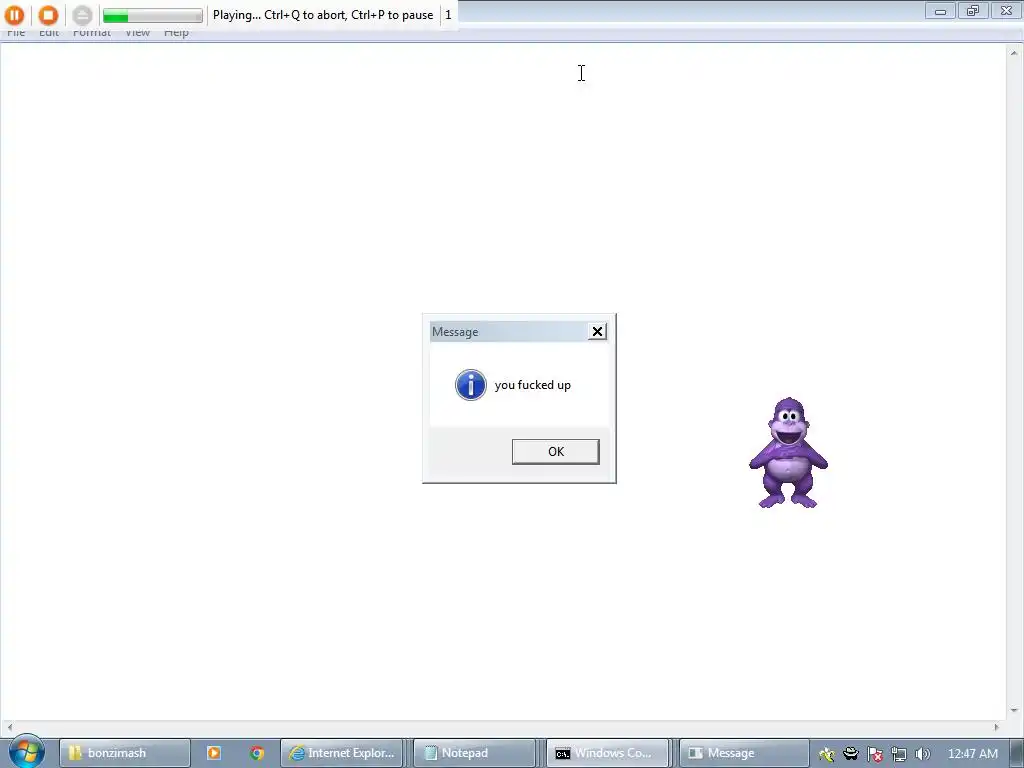The image size is (1024, 768).
Task: Restore down the Notepad window
Action: (x=973, y=11)
